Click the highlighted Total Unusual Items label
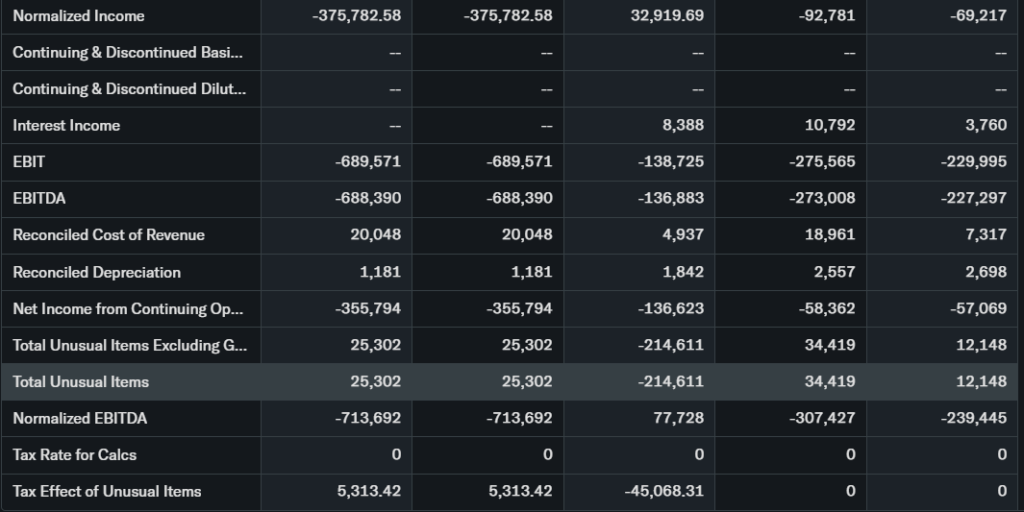Image resolution: width=1024 pixels, height=512 pixels. tap(80, 381)
